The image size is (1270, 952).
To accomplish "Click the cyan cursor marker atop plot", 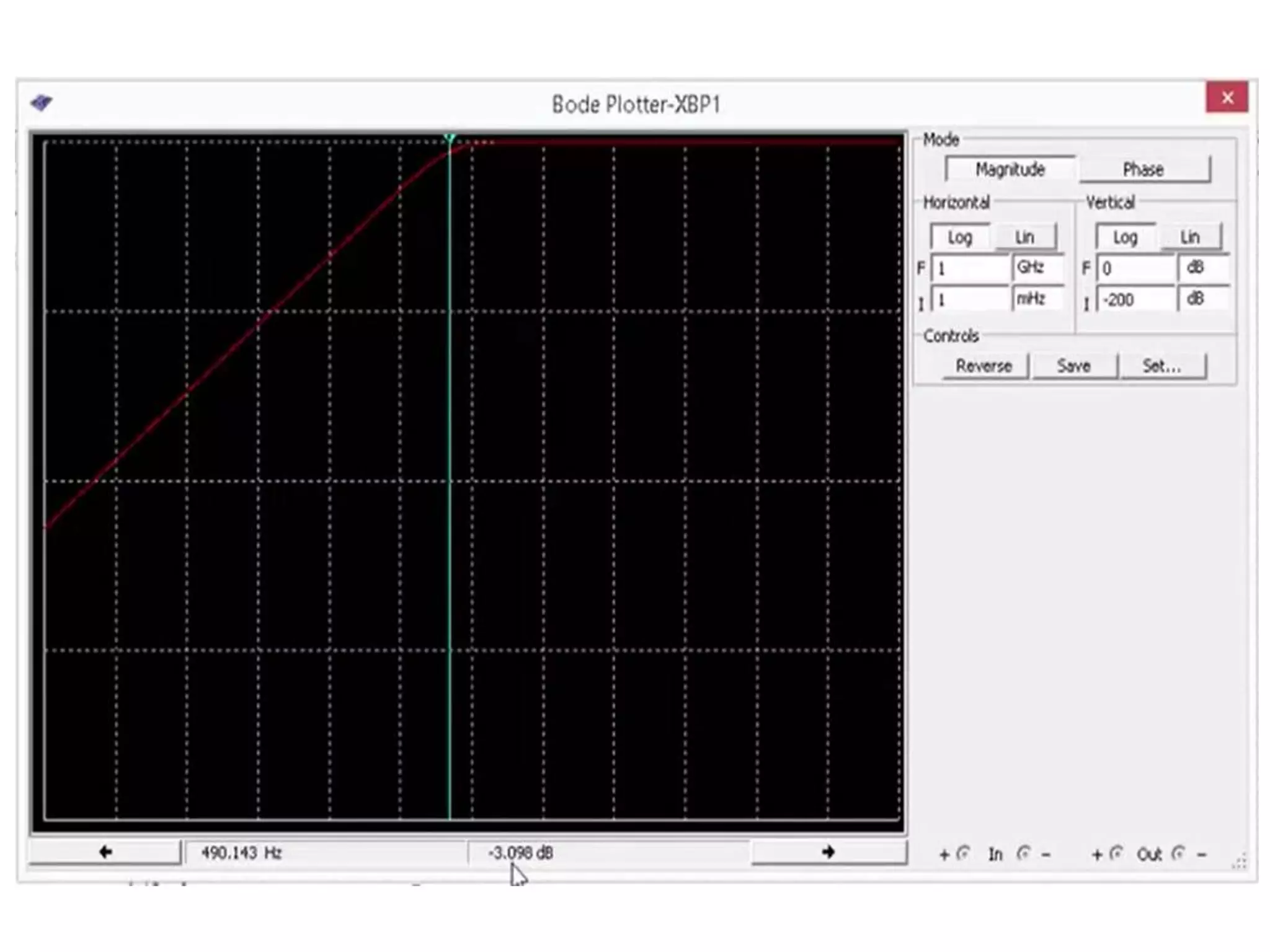I will pyautogui.click(x=450, y=138).
